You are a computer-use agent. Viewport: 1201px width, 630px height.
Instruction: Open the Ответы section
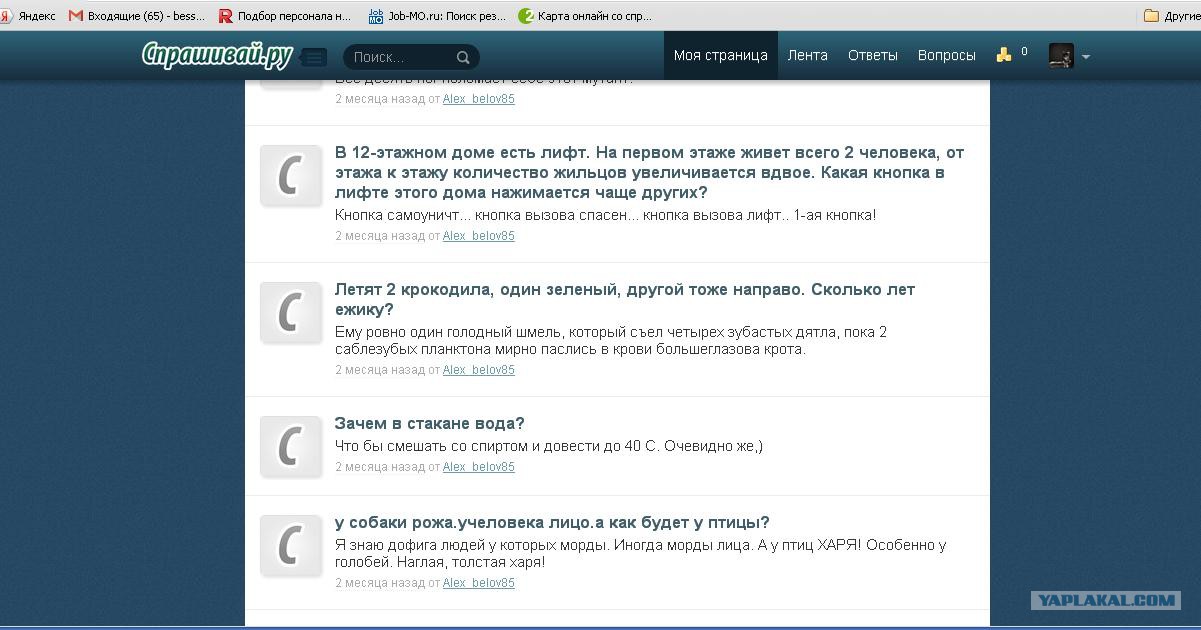tap(872, 56)
